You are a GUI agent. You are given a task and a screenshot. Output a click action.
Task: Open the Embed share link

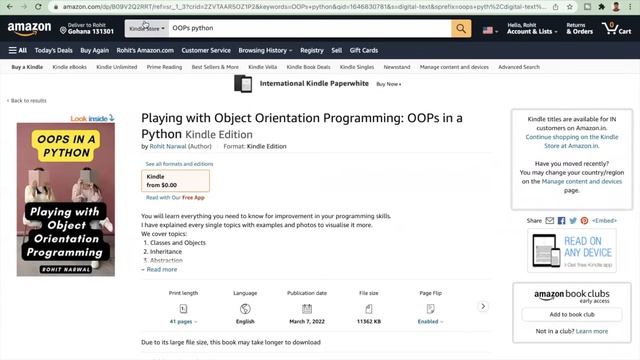pos(604,220)
